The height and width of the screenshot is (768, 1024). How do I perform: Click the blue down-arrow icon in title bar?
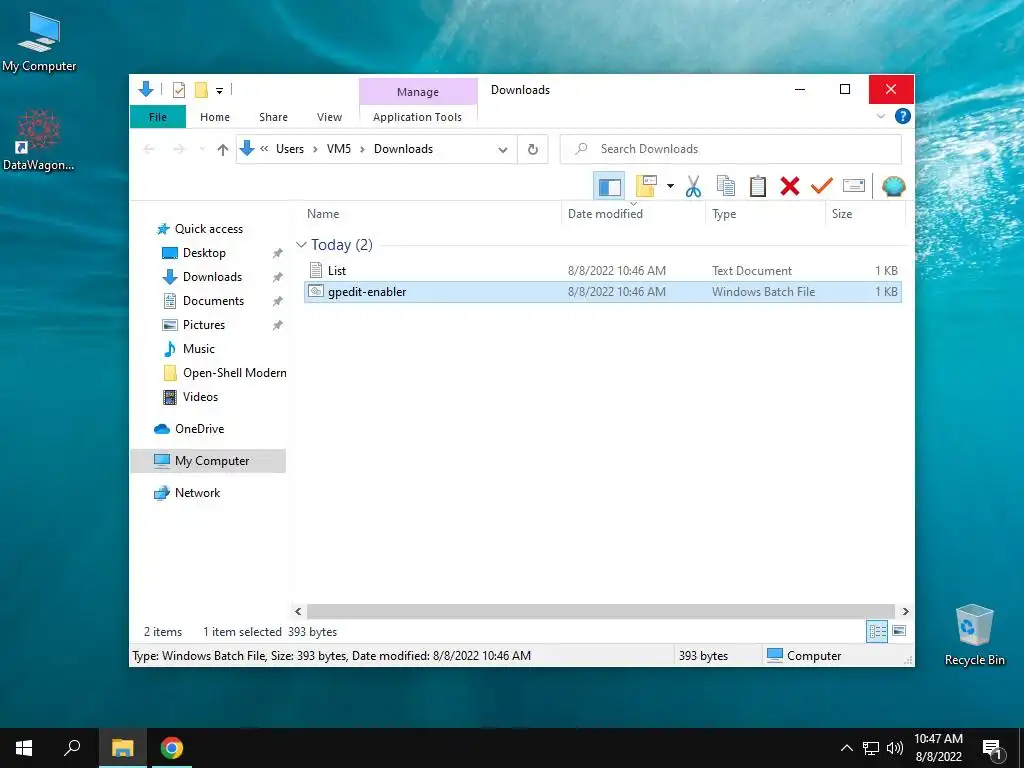tap(146, 89)
